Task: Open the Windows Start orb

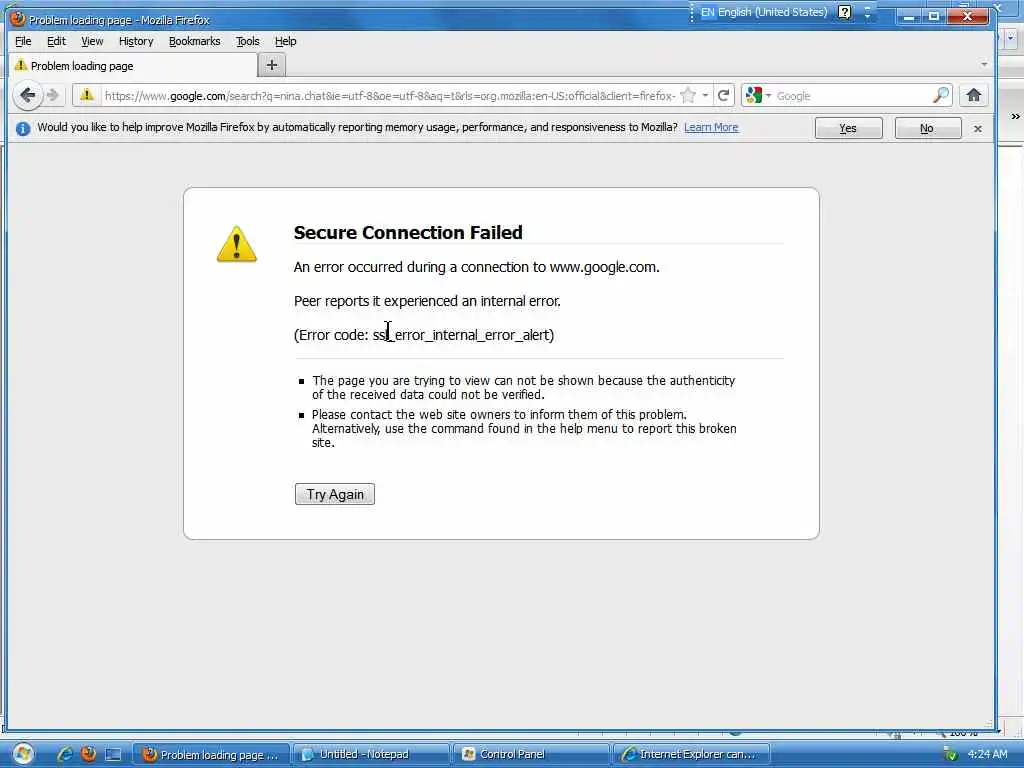Action: pos(23,754)
